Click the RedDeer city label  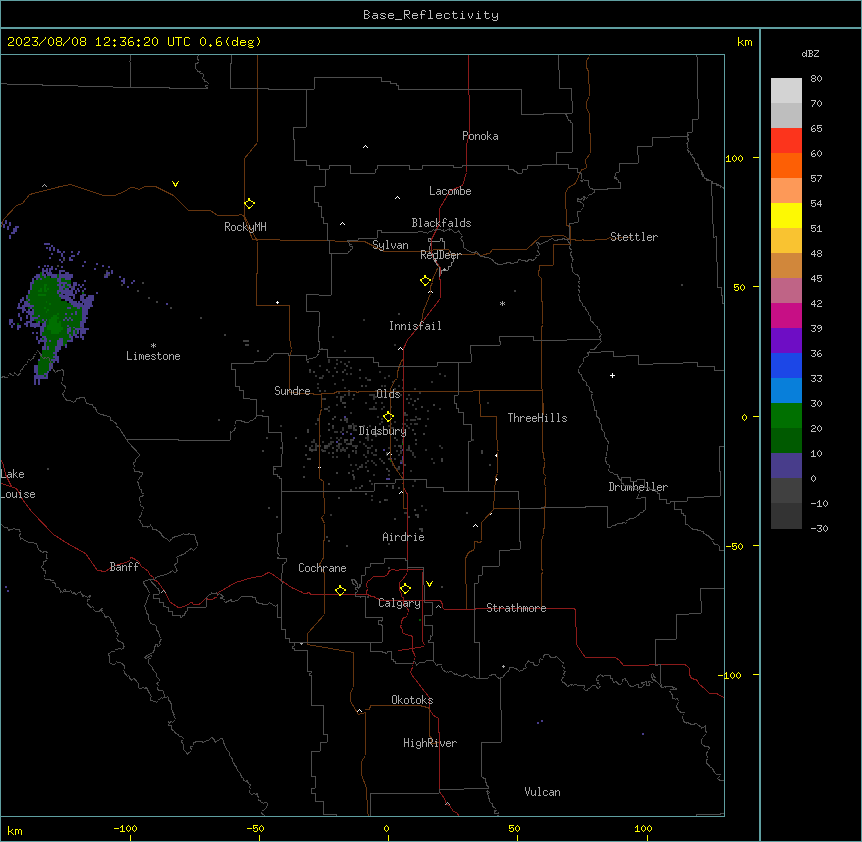[x=440, y=255]
